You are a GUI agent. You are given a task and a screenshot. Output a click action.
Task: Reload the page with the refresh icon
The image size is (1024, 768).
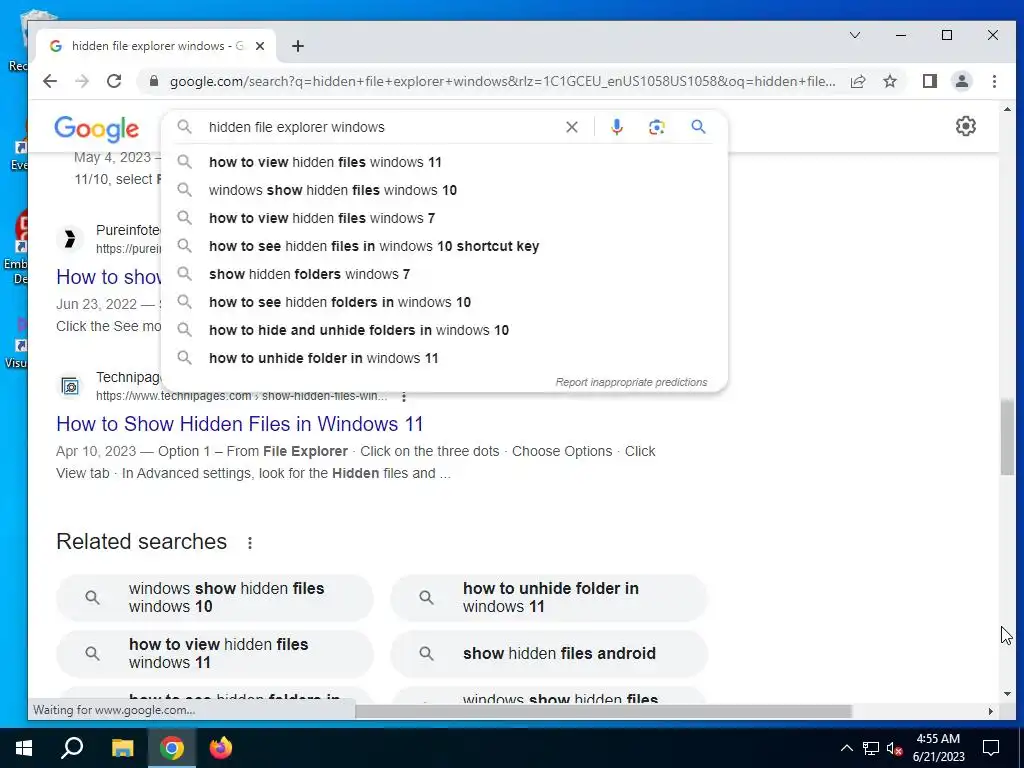pos(114,81)
